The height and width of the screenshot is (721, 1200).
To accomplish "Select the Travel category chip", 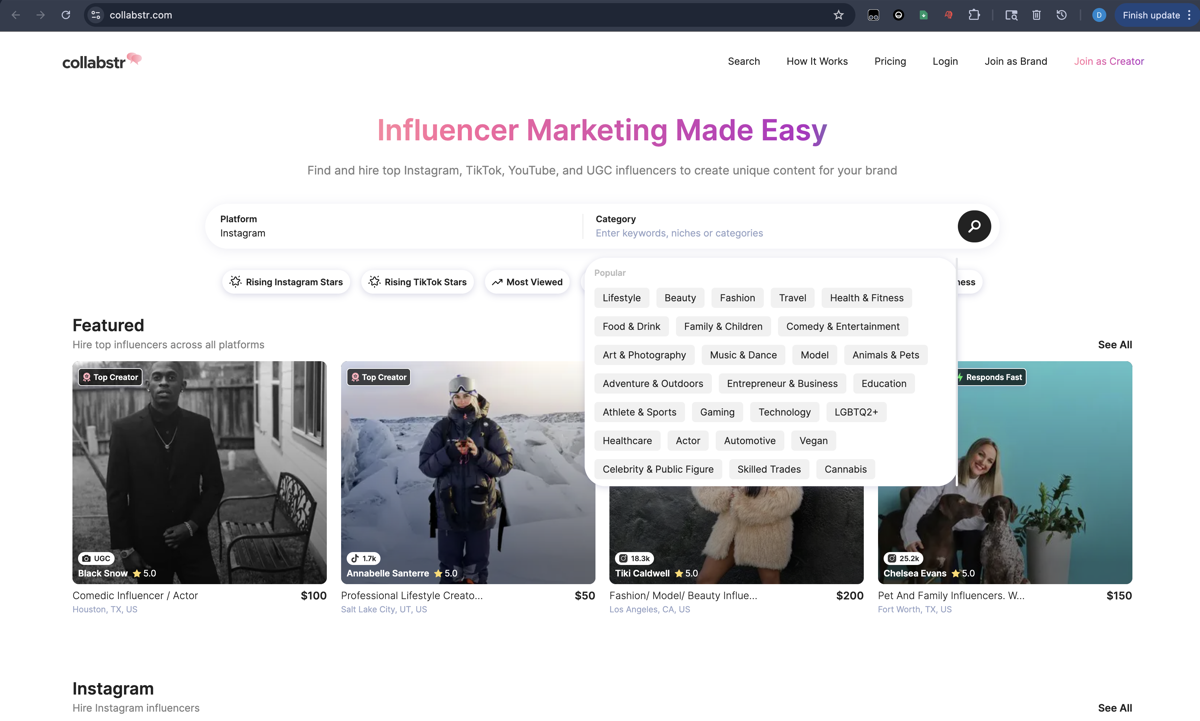I will click(x=792, y=297).
